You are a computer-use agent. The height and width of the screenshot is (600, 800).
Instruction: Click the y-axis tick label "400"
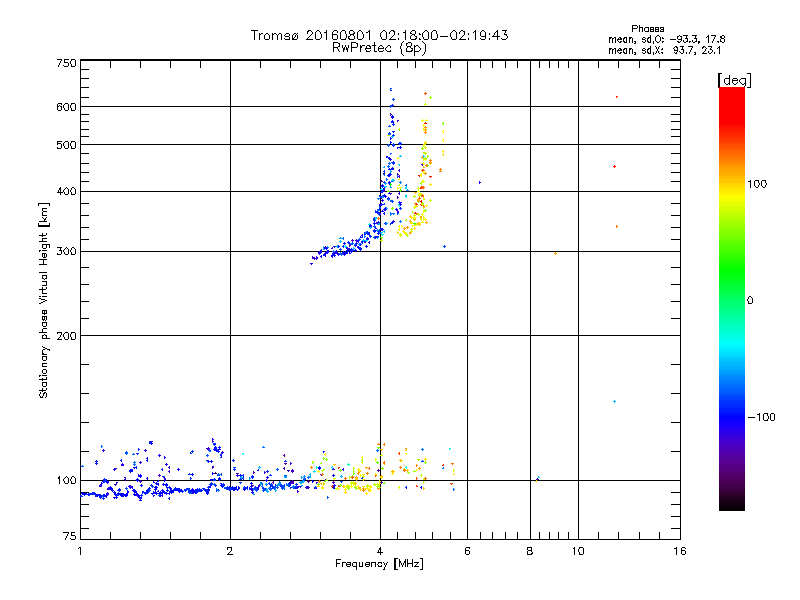click(x=66, y=191)
